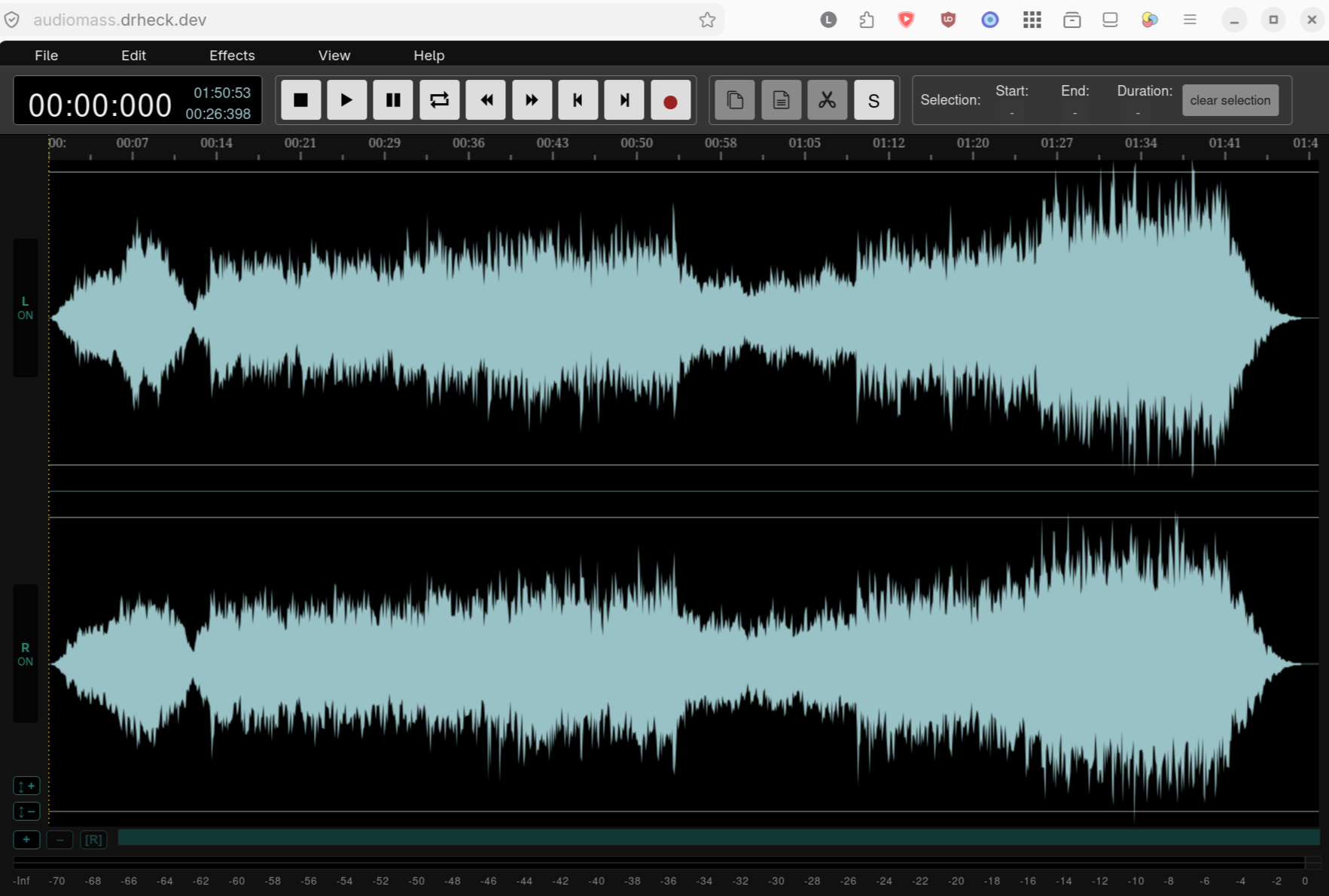Open the browser extensions puzzle icon
This screenshot has width=1329, height=896.
(867, 20)
